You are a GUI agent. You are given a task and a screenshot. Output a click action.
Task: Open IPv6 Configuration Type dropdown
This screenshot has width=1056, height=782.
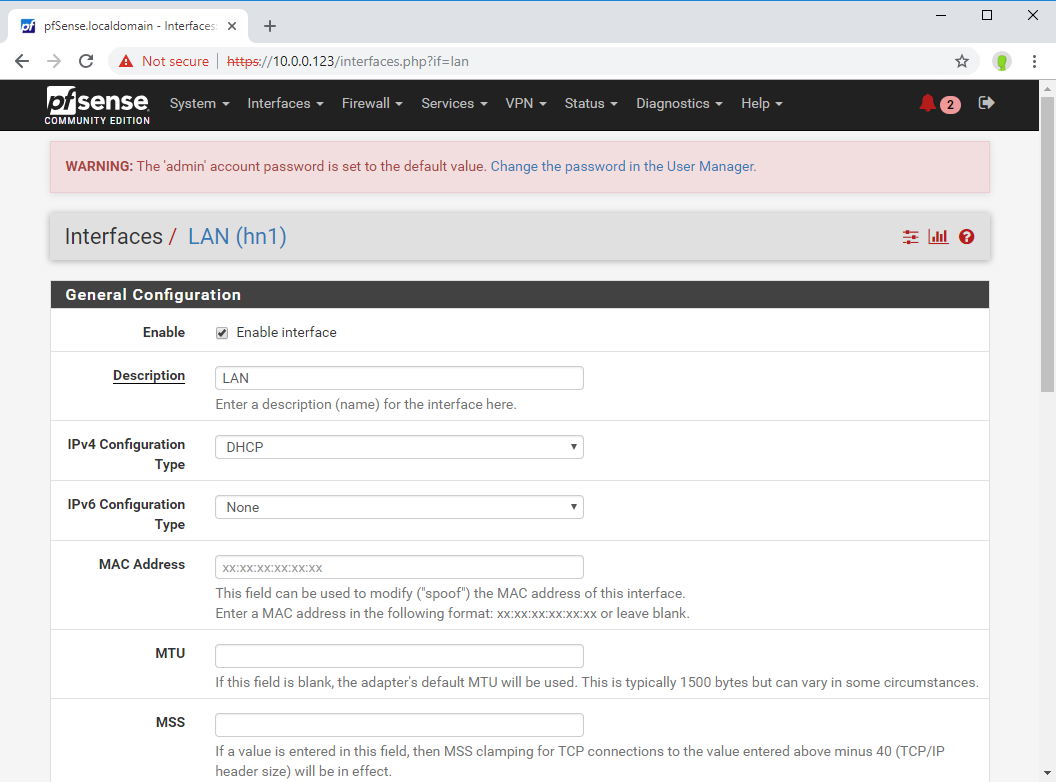pos(399,507)
